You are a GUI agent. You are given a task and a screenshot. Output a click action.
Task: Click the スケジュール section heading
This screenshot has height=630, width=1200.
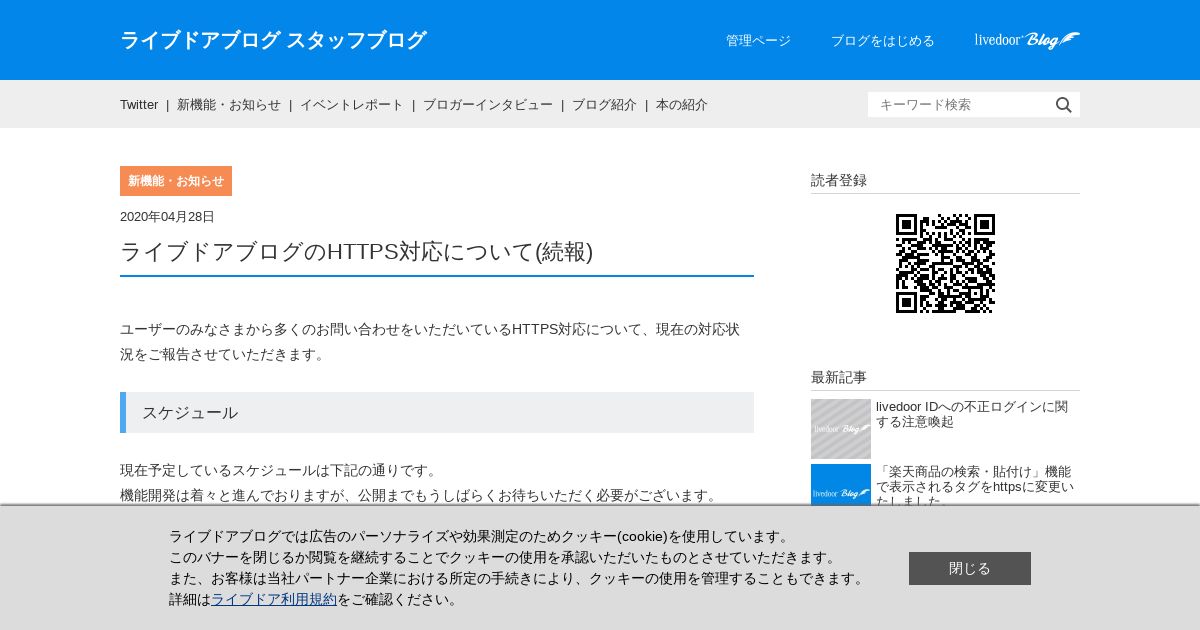pos(437,412)
